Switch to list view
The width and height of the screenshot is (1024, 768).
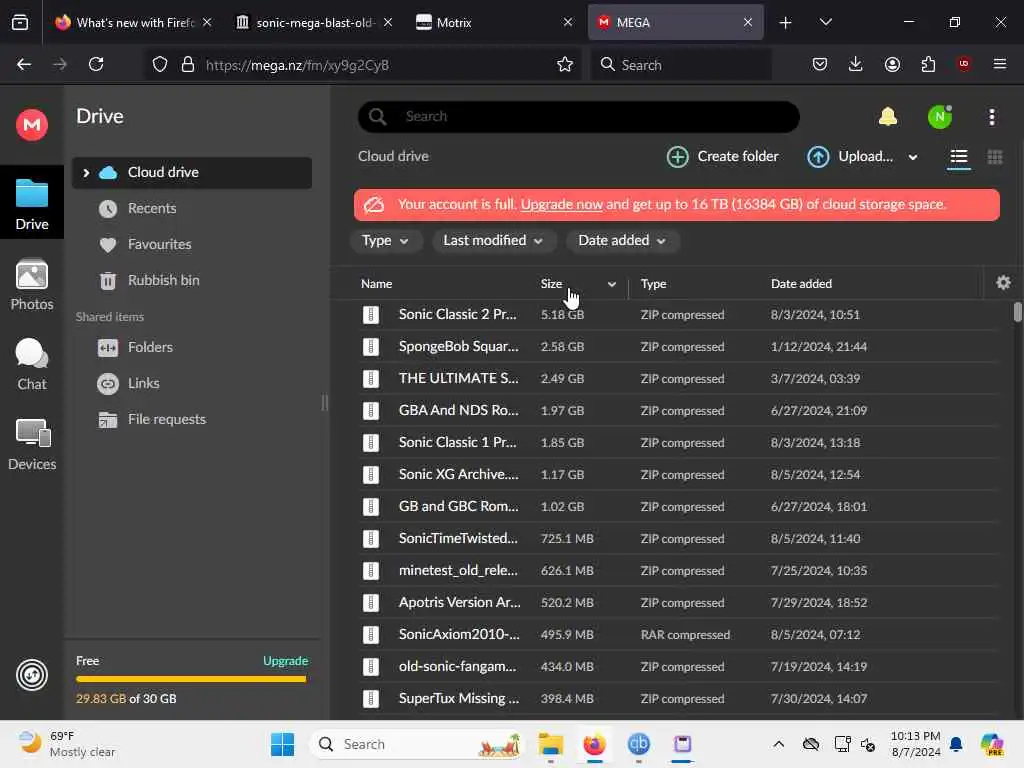959,157
